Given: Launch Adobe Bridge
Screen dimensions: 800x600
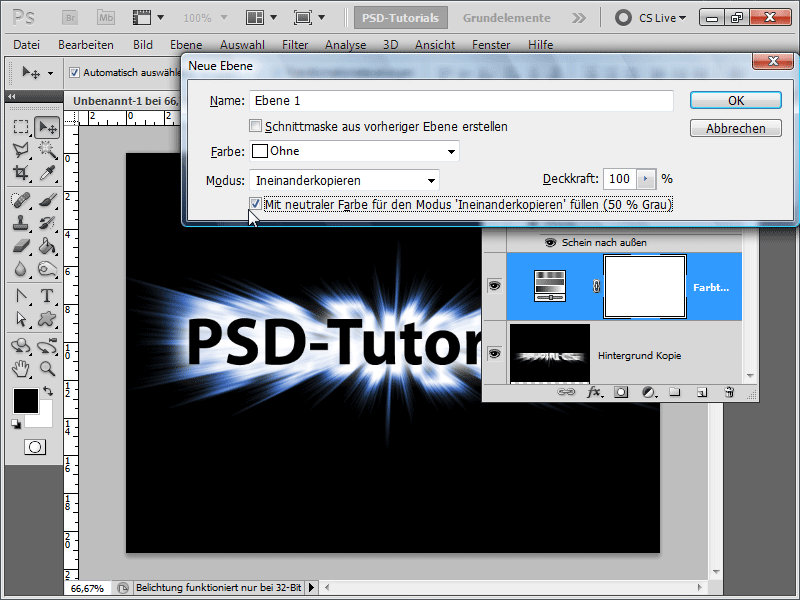Looking at the screenshot, I should point(70,18).
